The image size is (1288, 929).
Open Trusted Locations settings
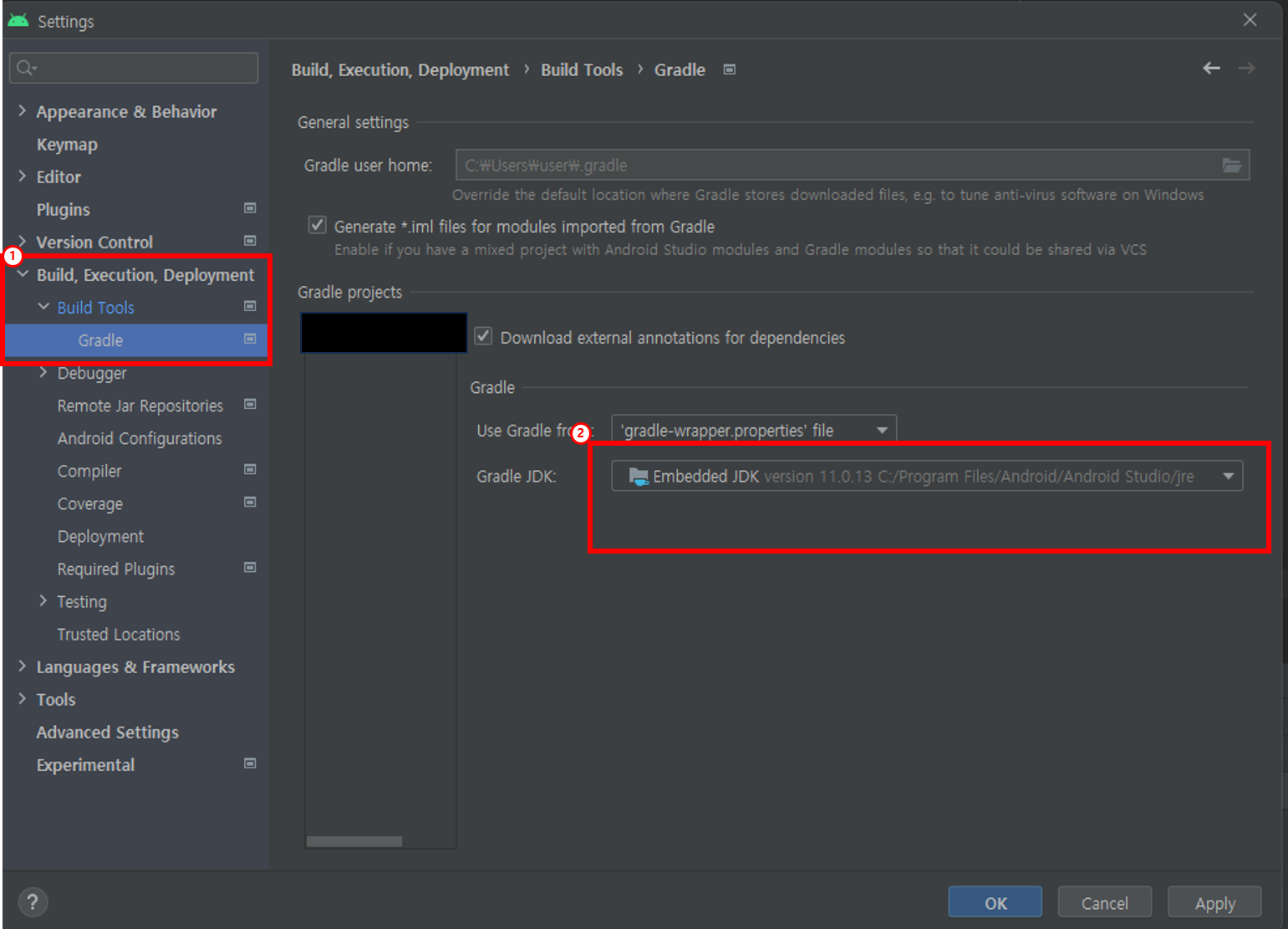pos(119,634)
